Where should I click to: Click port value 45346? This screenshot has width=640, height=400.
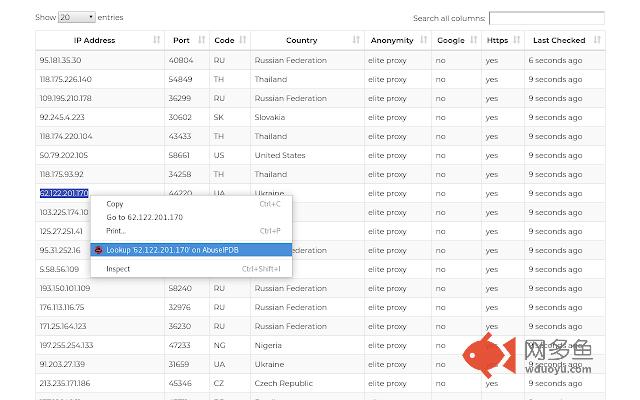pyautogui.click(x=180, y=383)
